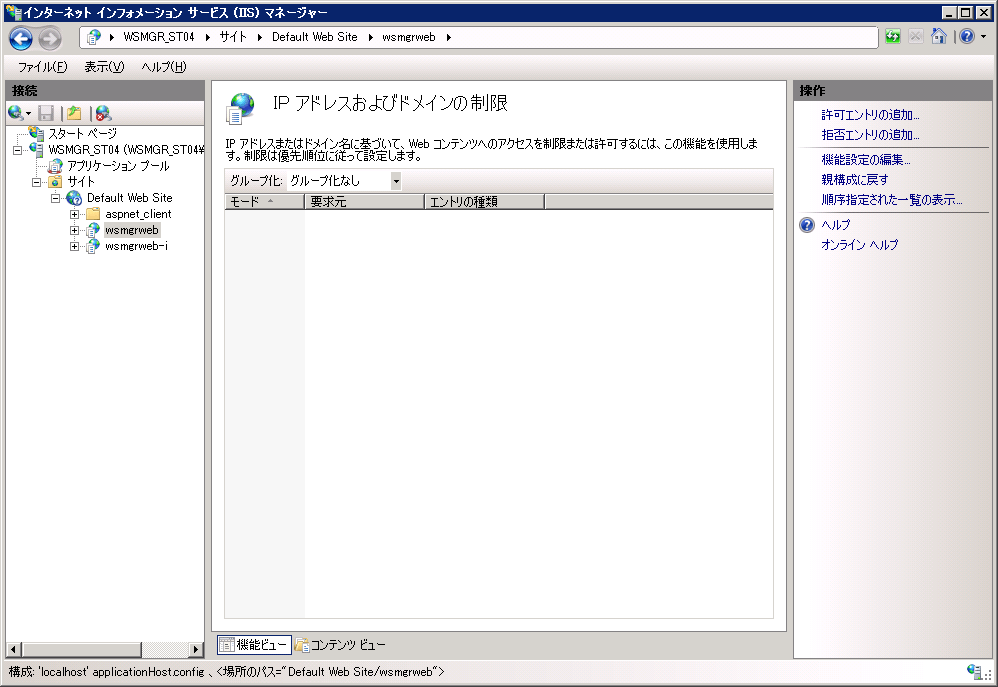Expand the aspnet_client tree node
This screenshot has height=687, width=998.
[x=75, y=214]
